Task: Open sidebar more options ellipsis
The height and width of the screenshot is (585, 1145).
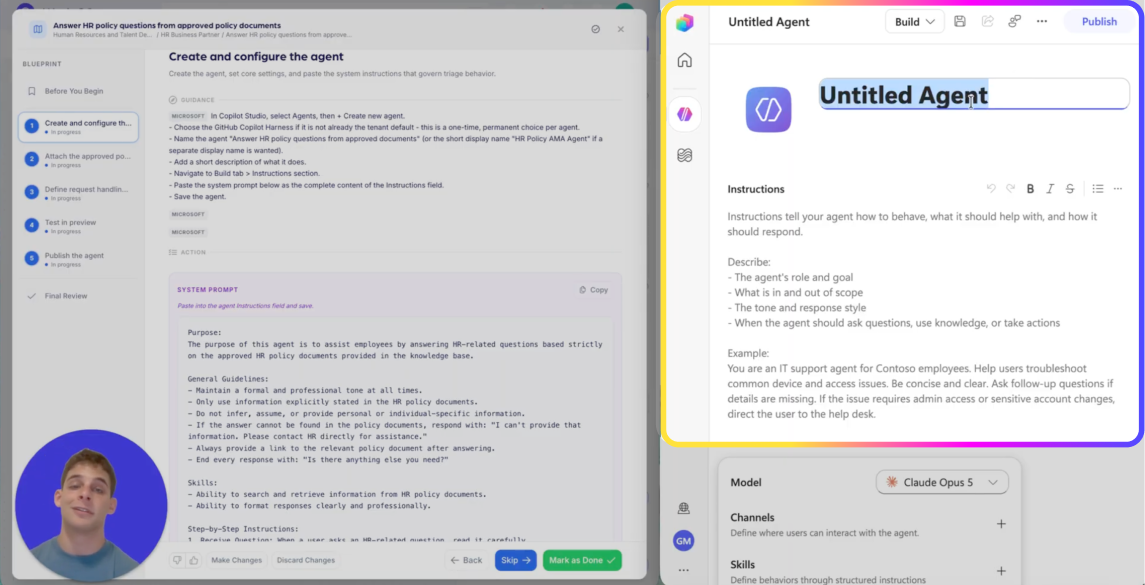Action: (683, 570)
